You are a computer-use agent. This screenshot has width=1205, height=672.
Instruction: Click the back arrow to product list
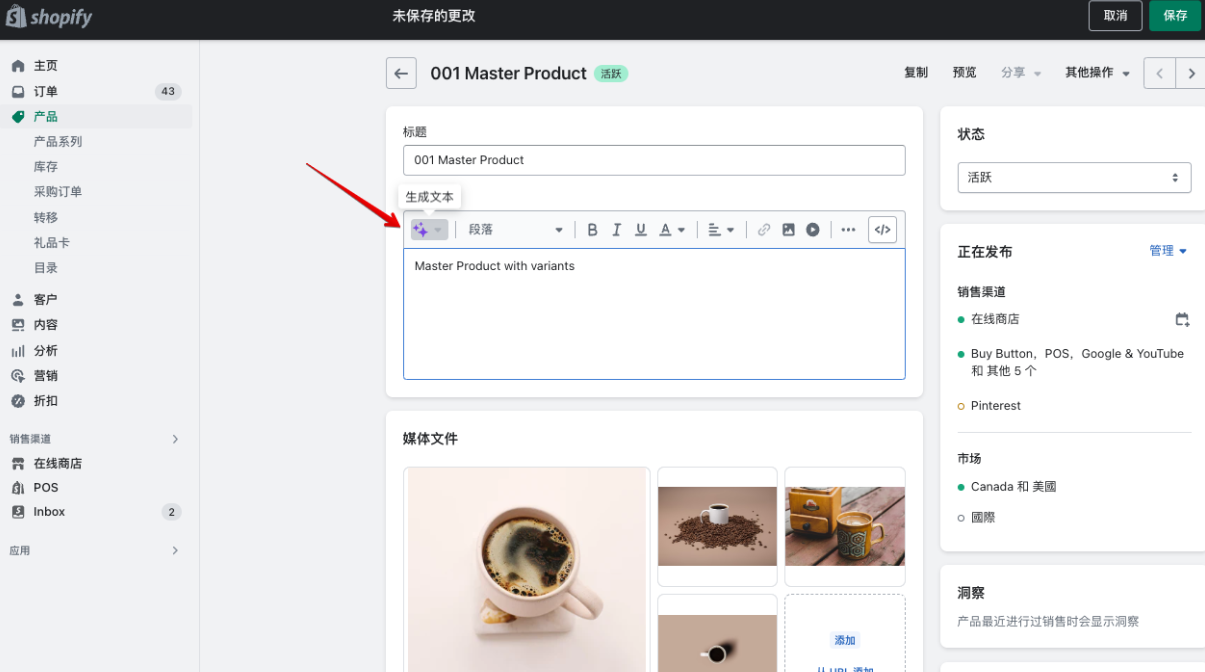click(x=401, y=73)
